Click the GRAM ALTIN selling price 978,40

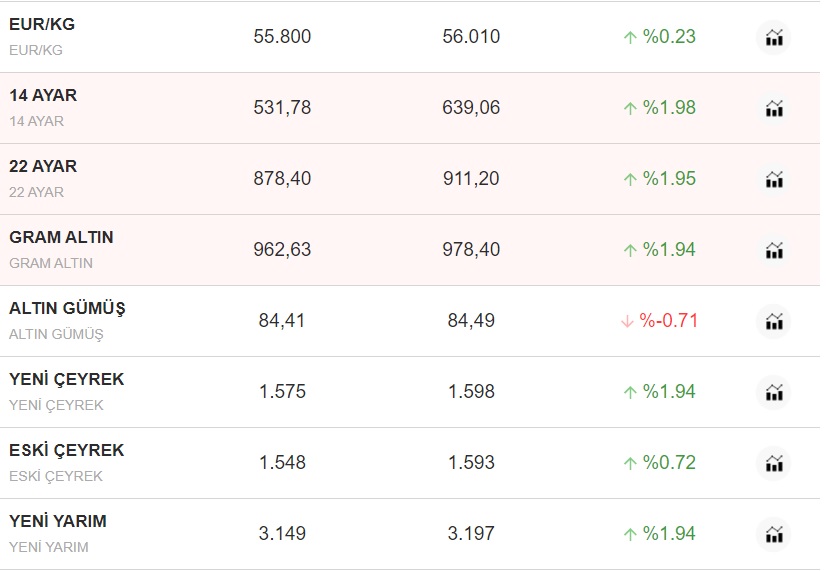pyautogui.click(x=471, y=249)
